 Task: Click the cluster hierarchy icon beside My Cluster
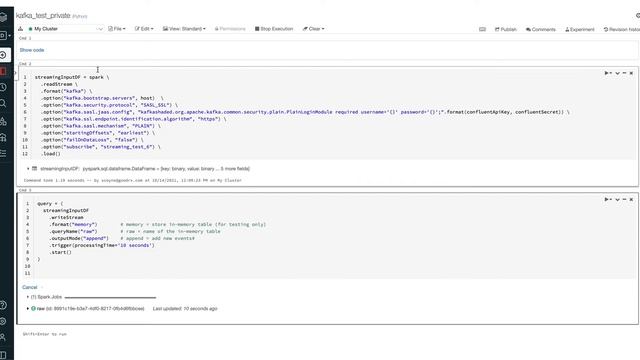coord(20,29)
